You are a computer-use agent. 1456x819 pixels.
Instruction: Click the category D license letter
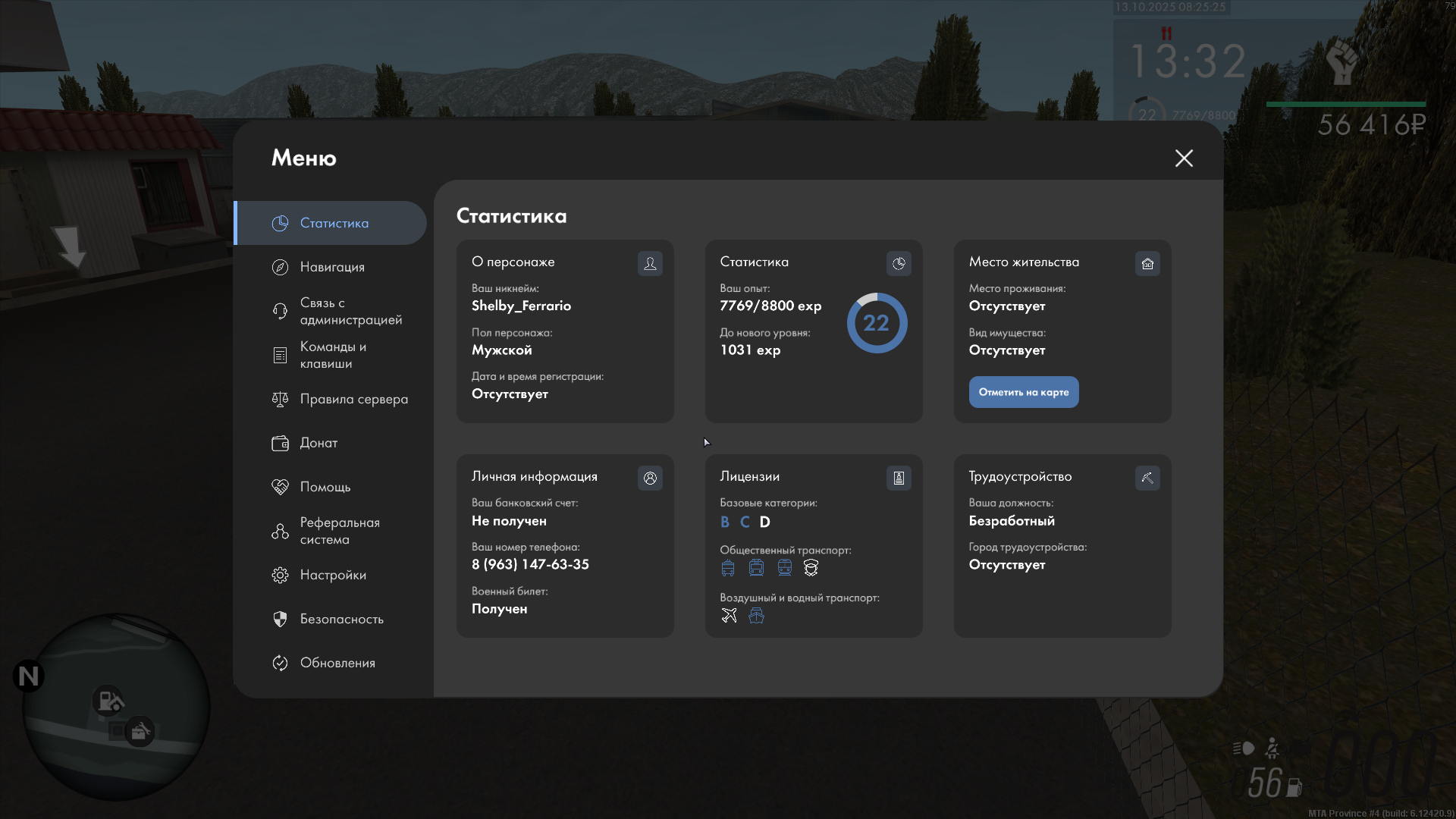[x=764, y=522]
